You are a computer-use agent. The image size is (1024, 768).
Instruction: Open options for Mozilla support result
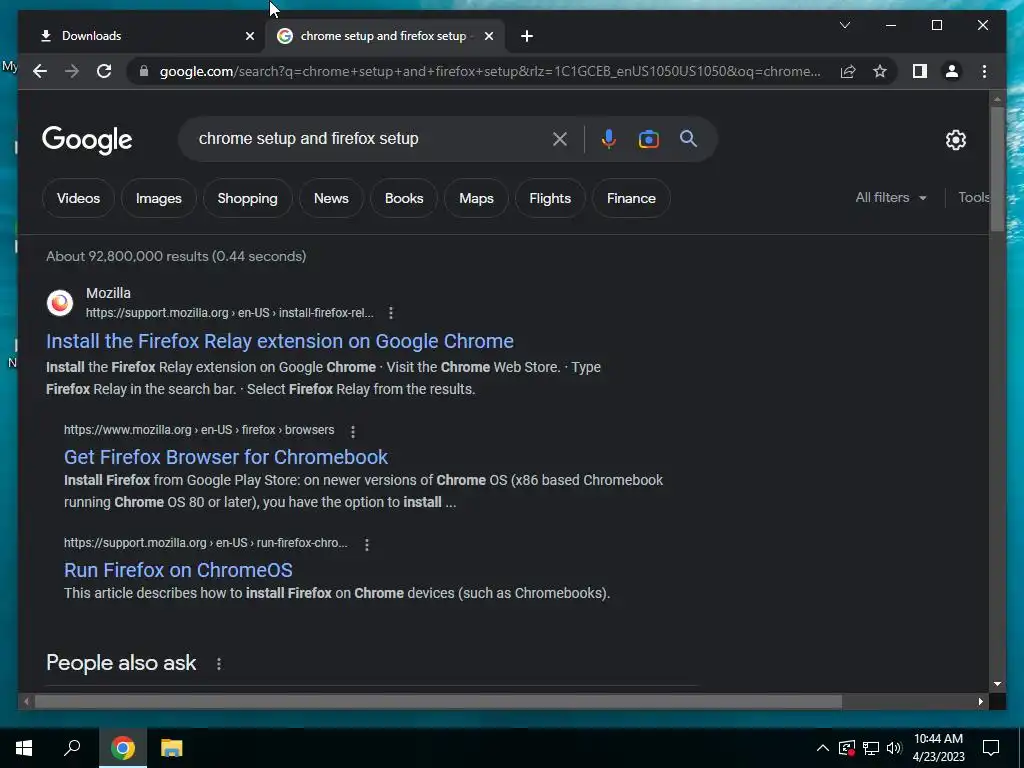[x=391, y=313]
